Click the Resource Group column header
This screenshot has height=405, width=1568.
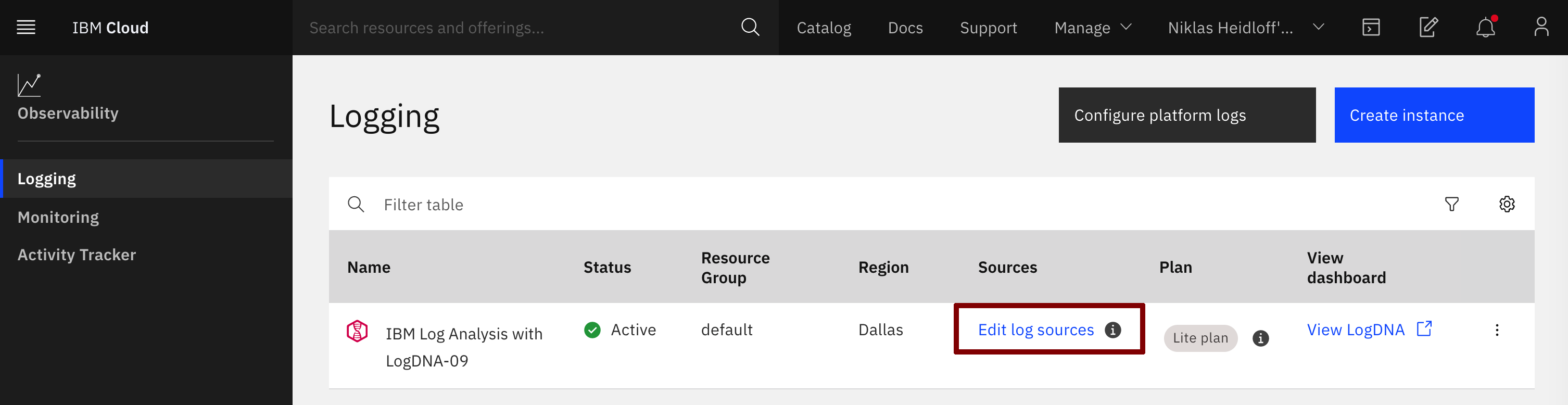tap(735, 268)
